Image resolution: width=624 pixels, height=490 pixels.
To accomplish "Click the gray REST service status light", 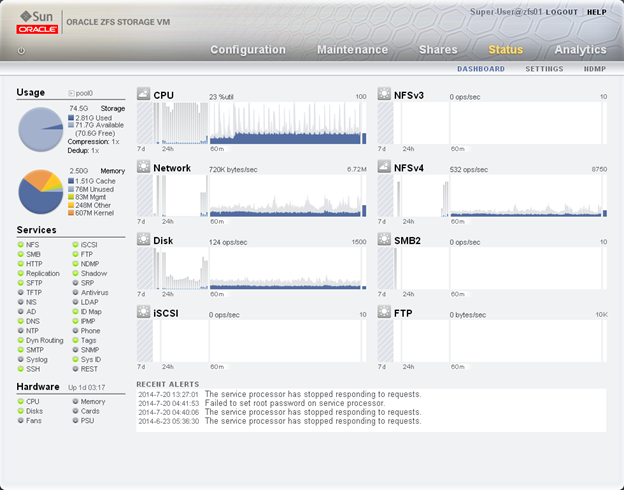I will pyautogui.click(x=75, y=369).
